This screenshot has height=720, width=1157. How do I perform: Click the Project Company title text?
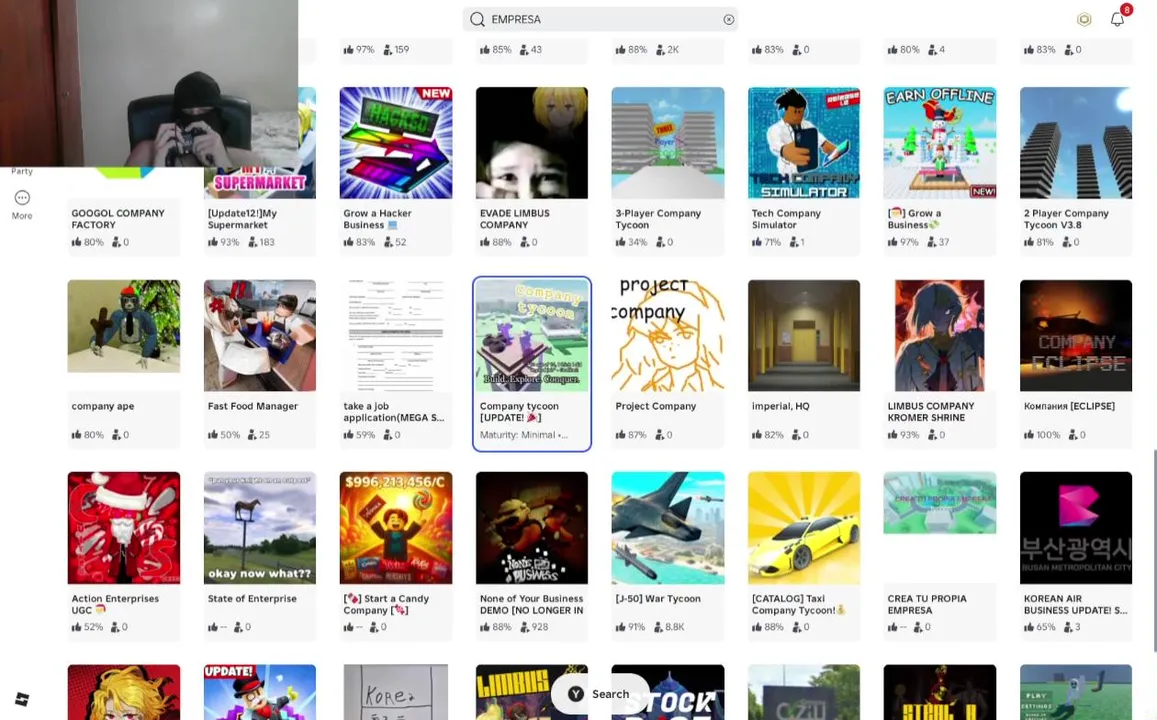(x=655, y=406)
